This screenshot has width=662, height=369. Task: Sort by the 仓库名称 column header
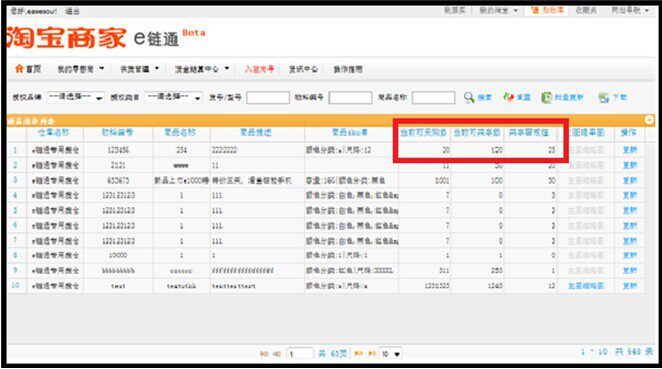point(53,133)
